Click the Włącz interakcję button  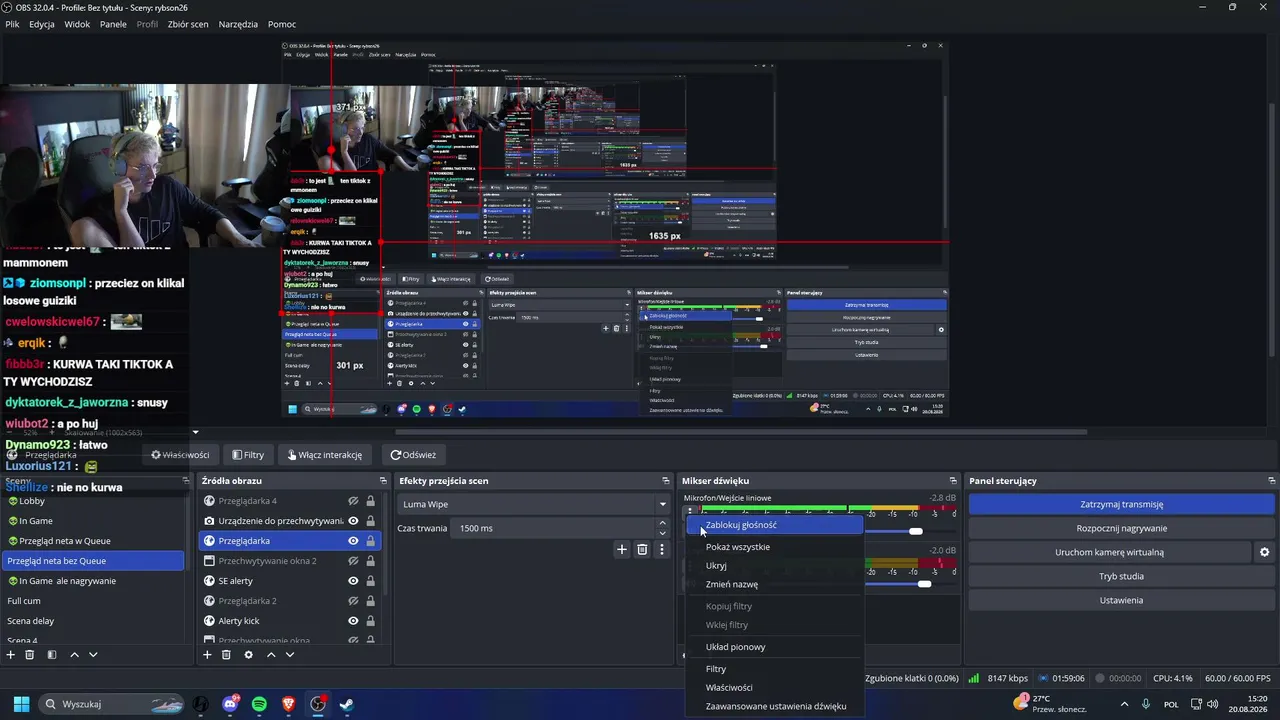point(325,455)
